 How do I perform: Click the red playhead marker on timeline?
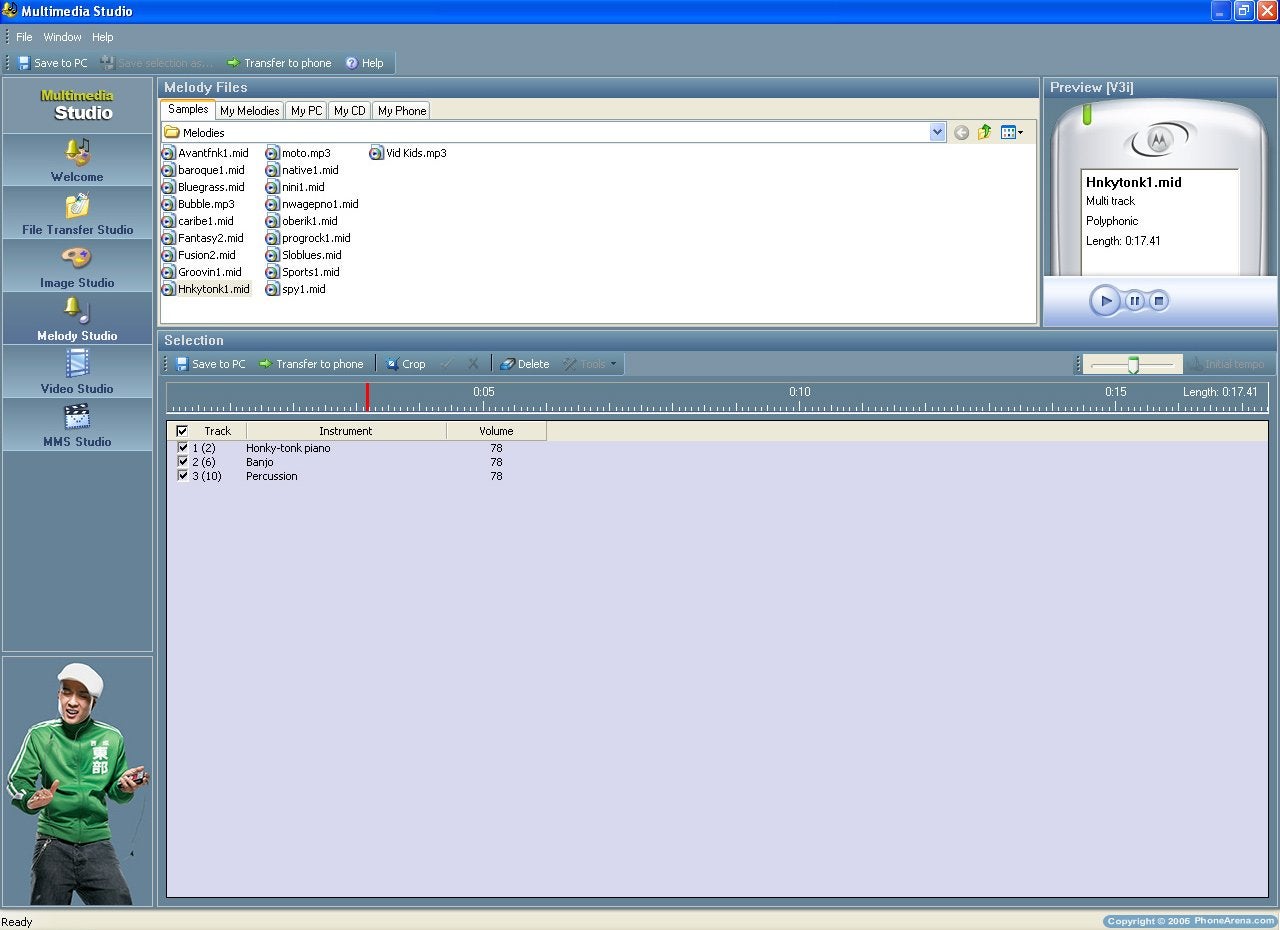point(367,397)
